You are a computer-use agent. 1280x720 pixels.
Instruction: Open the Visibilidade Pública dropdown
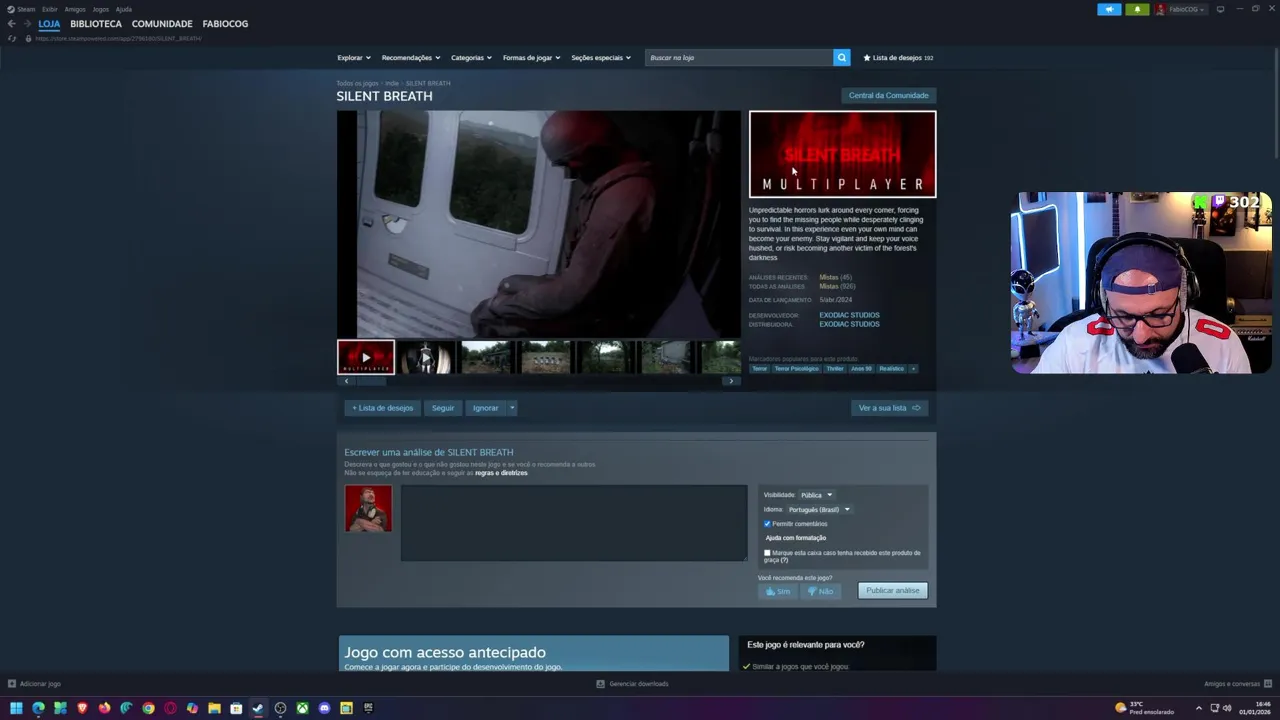coord(816,495)
